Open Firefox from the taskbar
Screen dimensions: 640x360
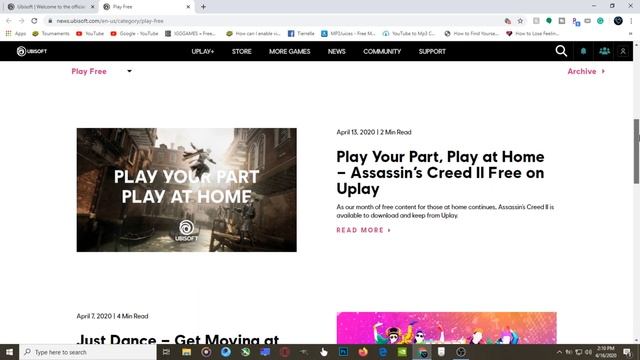tap(363, 352)
